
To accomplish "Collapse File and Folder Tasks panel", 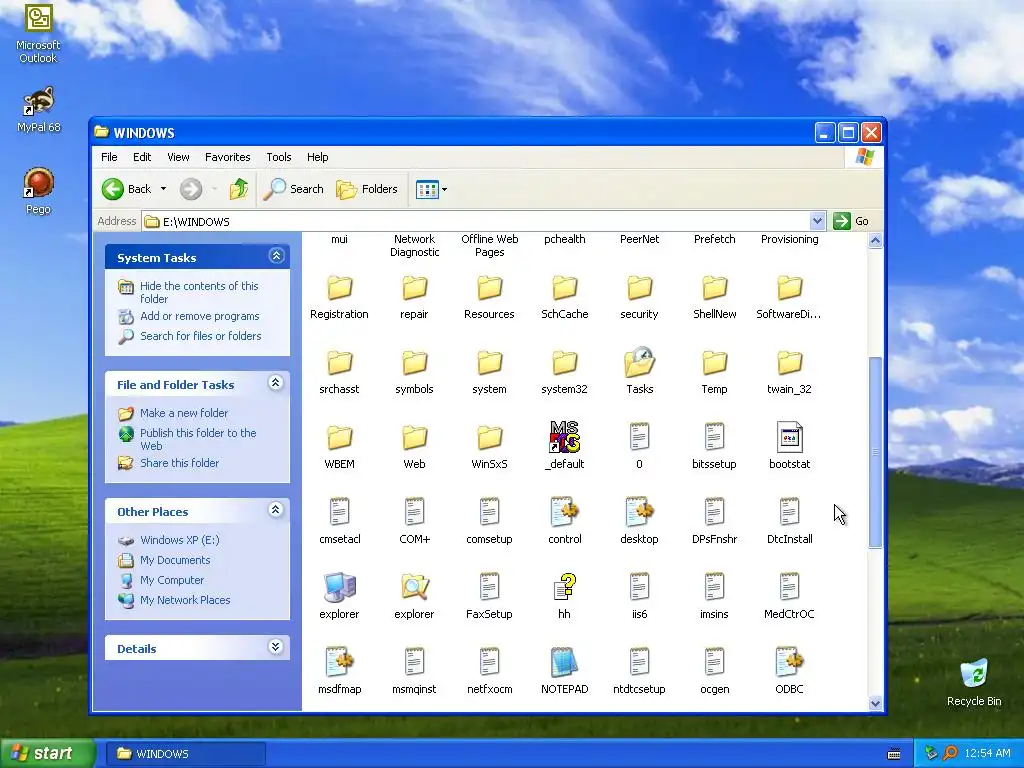I will click(x=276, y=383).
